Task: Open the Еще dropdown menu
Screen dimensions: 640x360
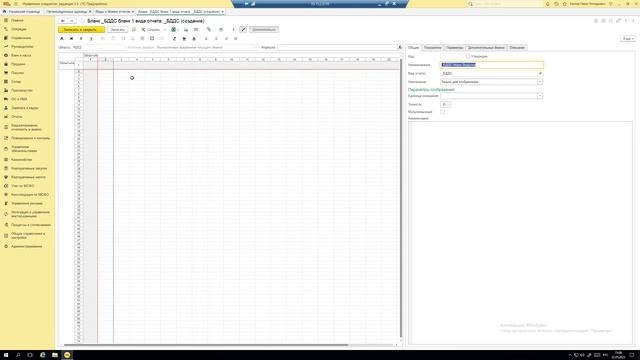Action: (x=628, y=38)
